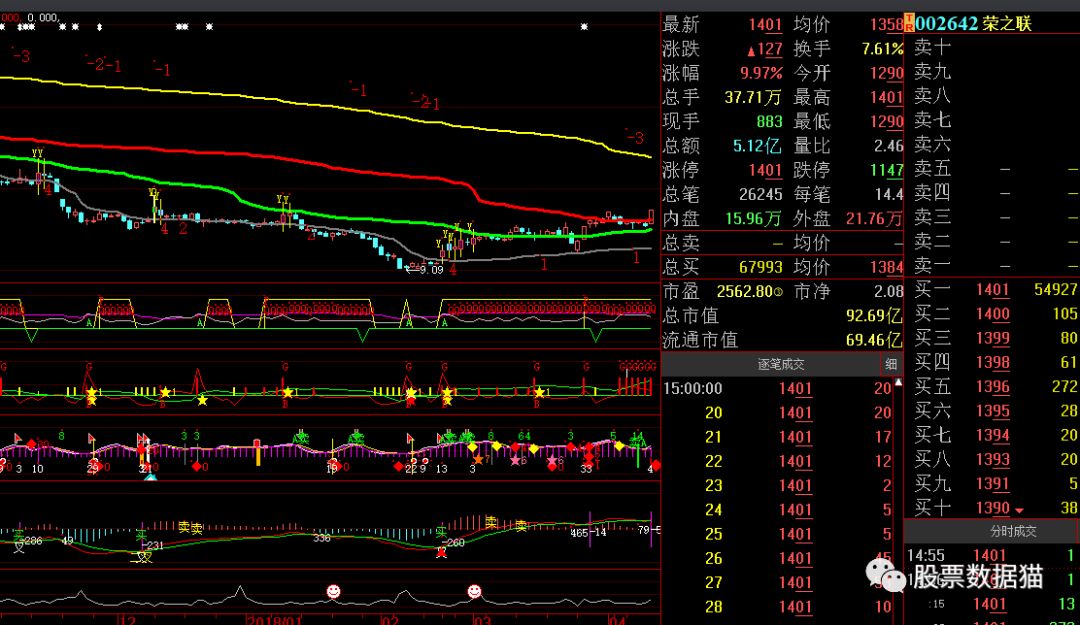Open the 逐笔成交 tab
The height and width of the screenshot is (625, 1080).
(x=781, y=364)
